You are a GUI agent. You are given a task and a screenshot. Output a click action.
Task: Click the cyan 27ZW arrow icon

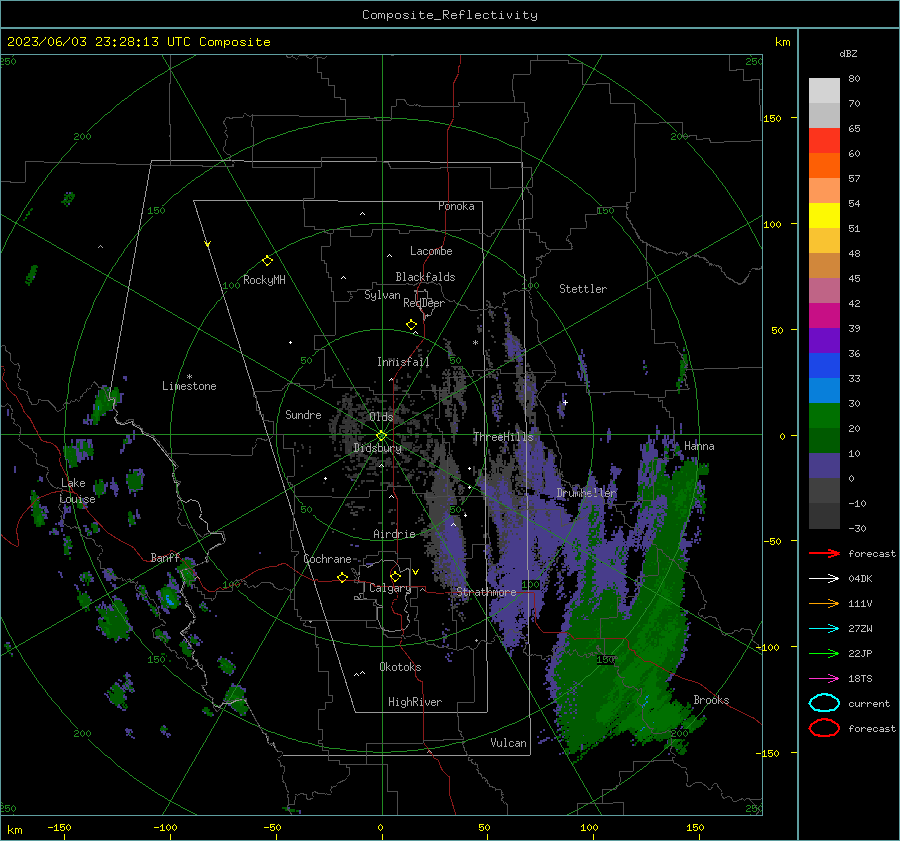824,629
